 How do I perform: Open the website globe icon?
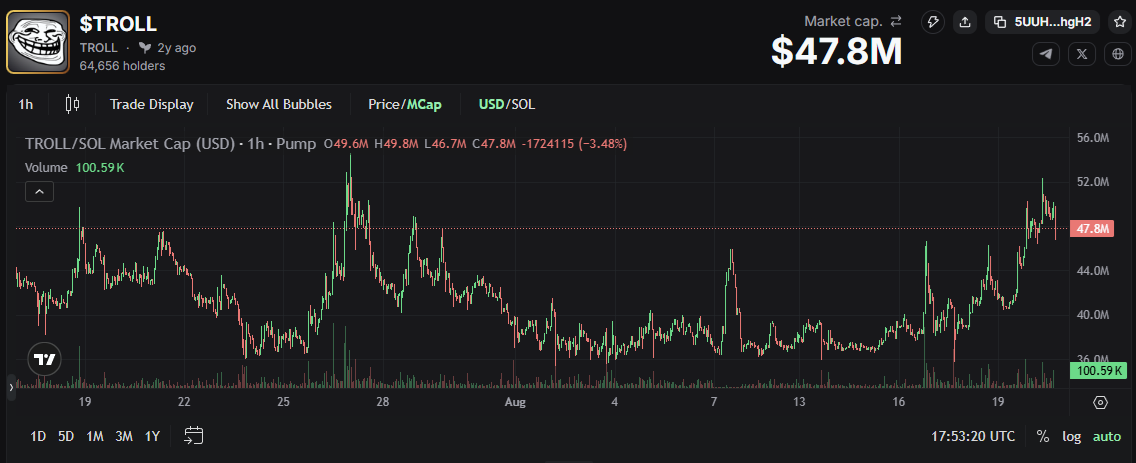click(x=1118, y=54)
